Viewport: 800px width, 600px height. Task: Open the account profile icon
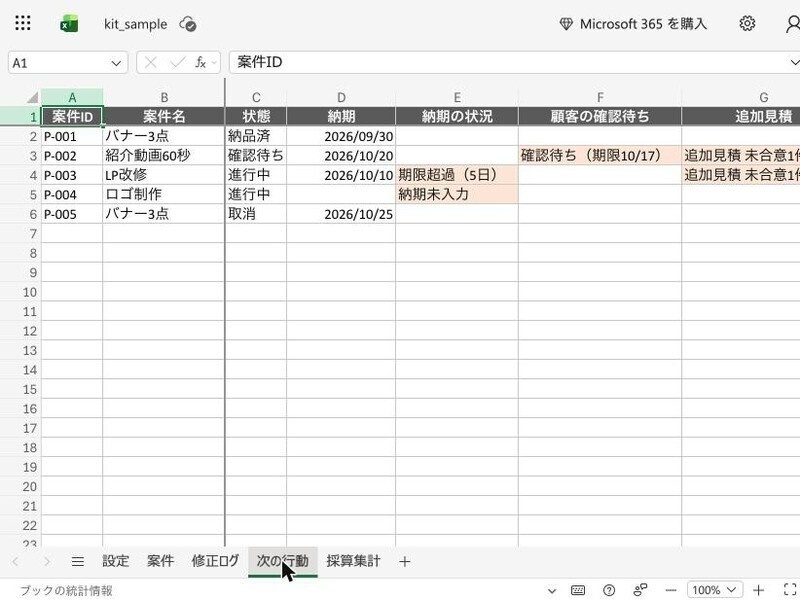point(793,23)
